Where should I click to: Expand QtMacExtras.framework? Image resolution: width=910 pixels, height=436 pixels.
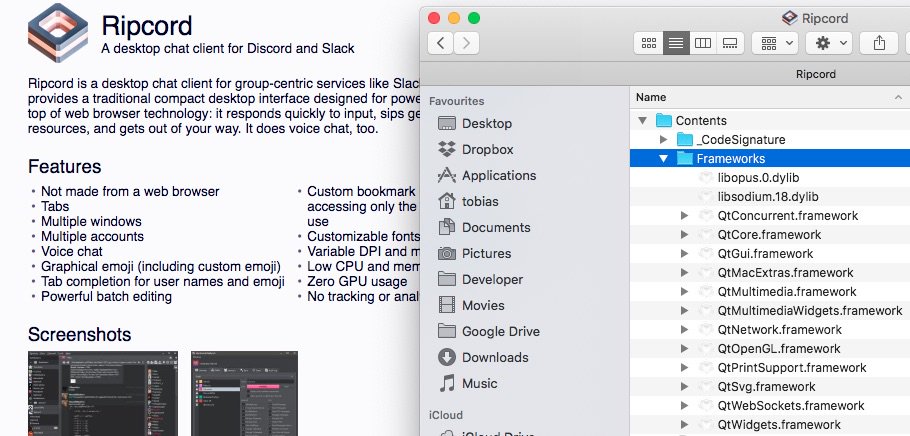pos(684,273)
